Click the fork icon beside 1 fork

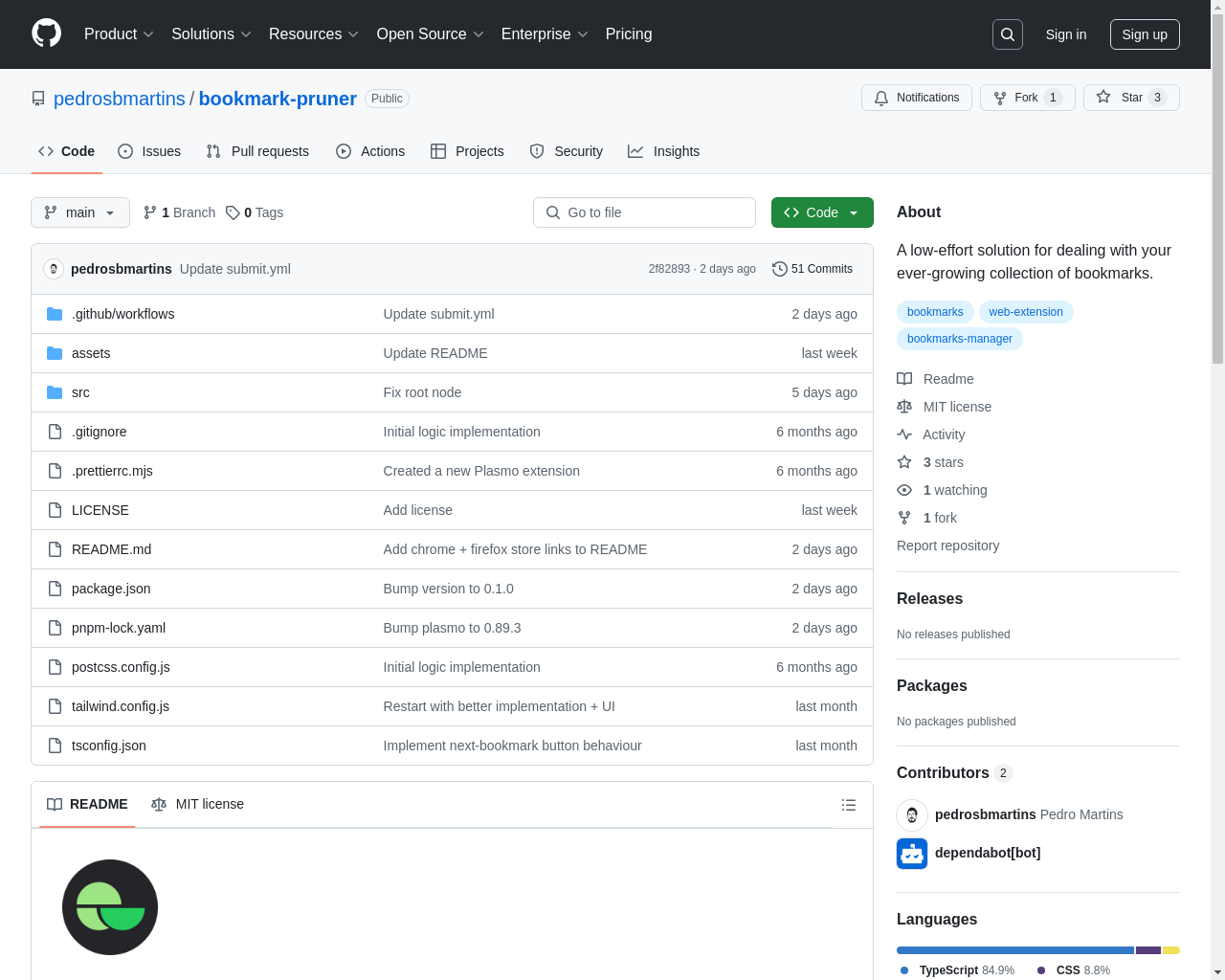point(904,518)
